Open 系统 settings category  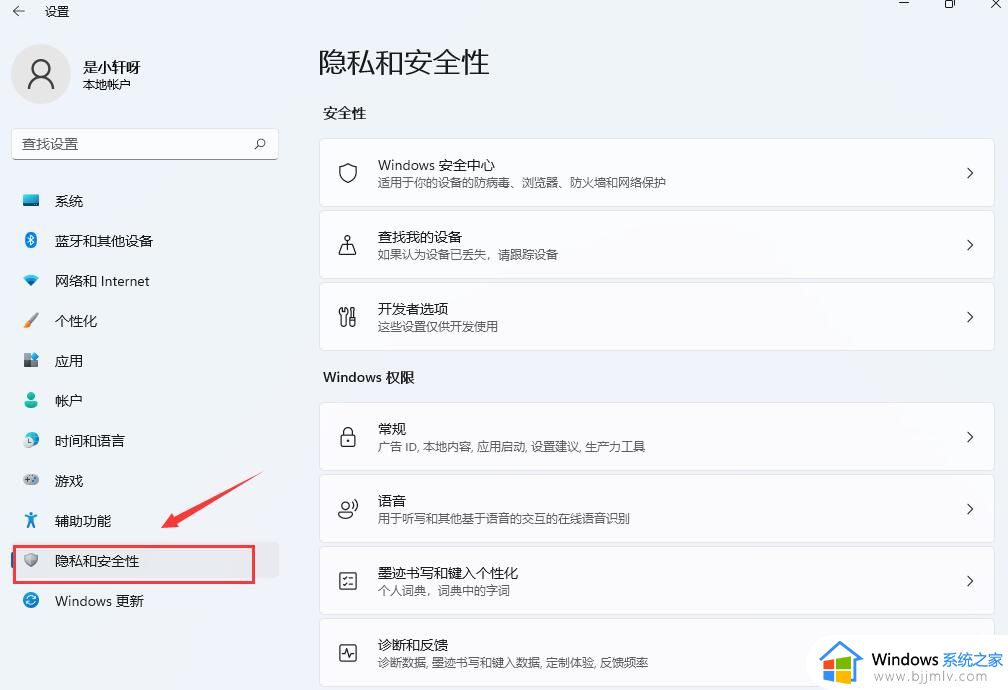pos(145,201)
